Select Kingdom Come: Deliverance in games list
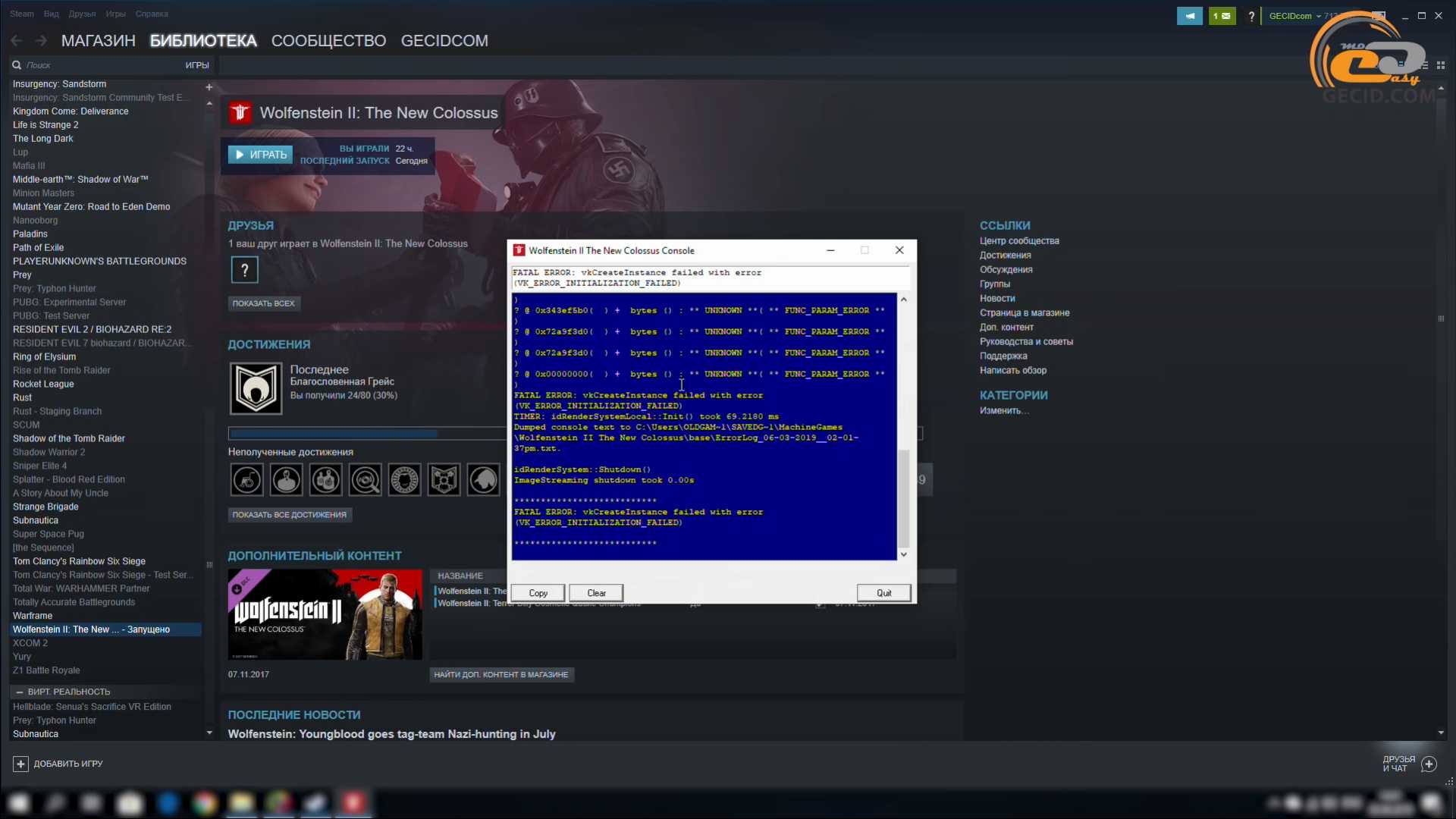 point(71,111)
